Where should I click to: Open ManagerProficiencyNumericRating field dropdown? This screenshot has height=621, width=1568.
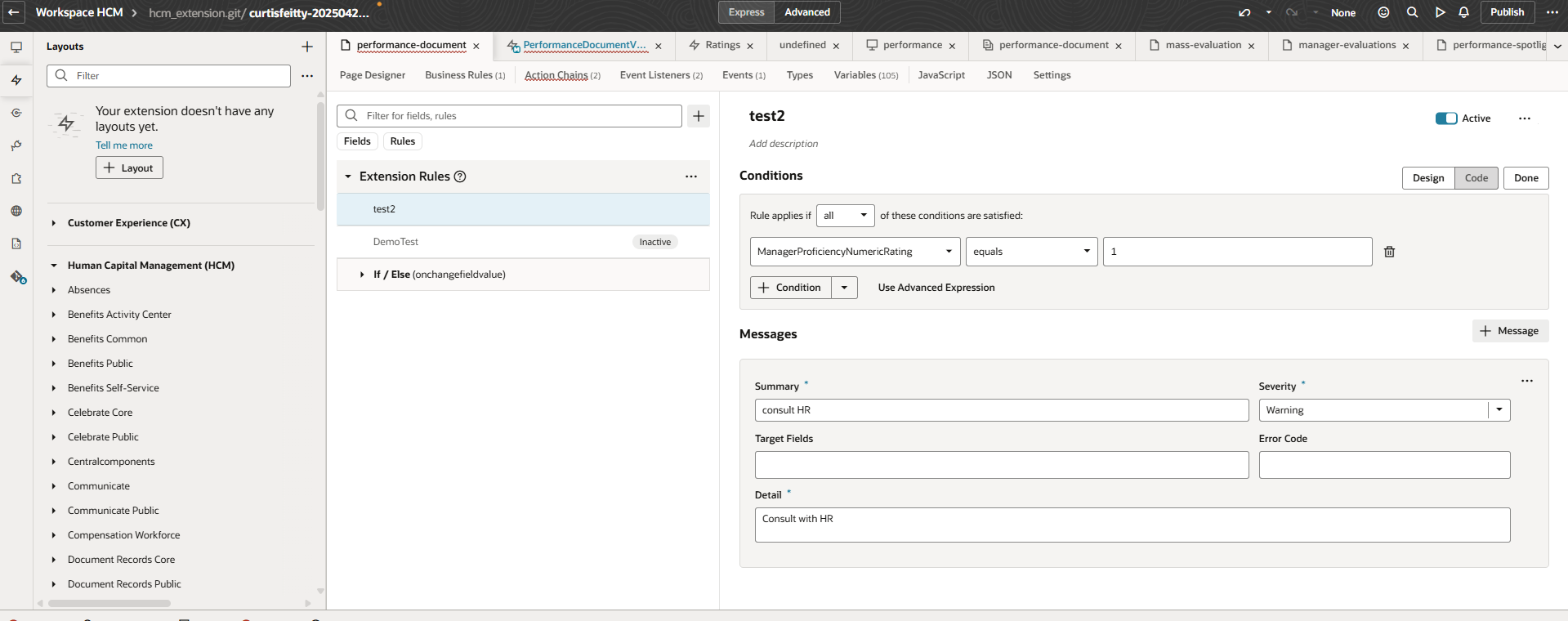point(855,252)
